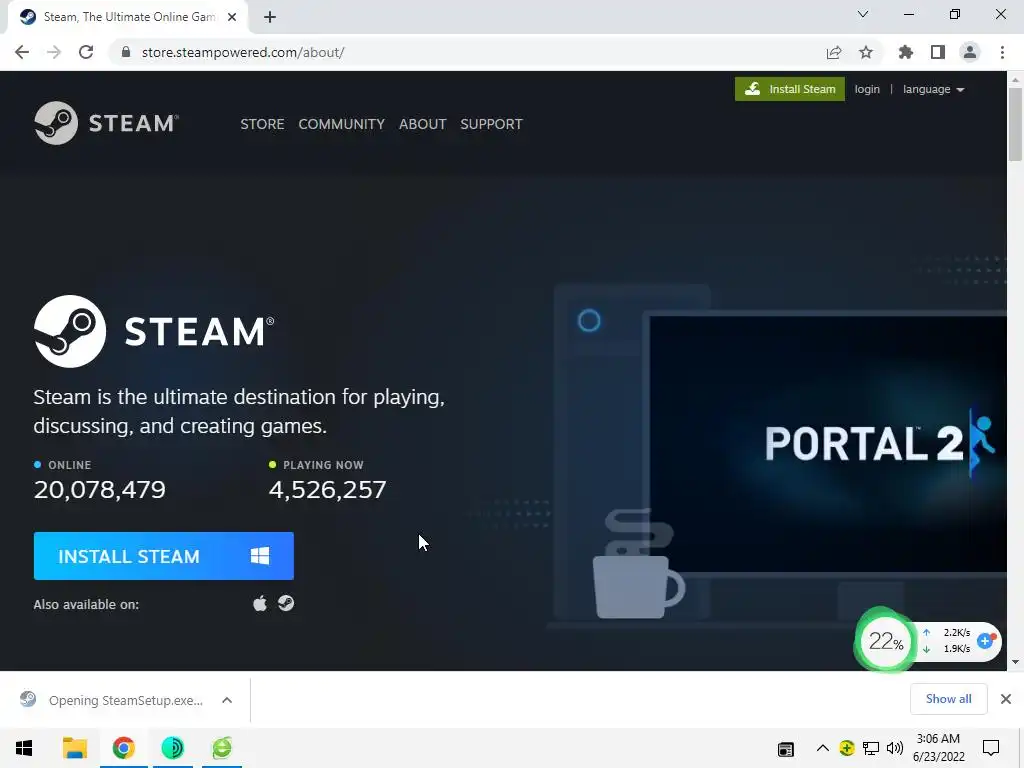Open File Explorer from taskbar

pyautogui.click(x=74, y=748)
